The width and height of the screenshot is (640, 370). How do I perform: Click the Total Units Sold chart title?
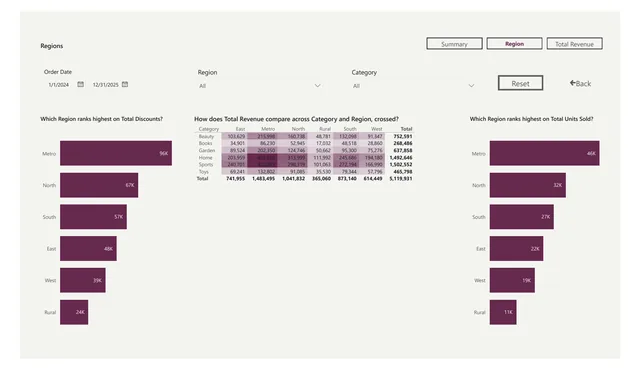click(x=531, y=119)
